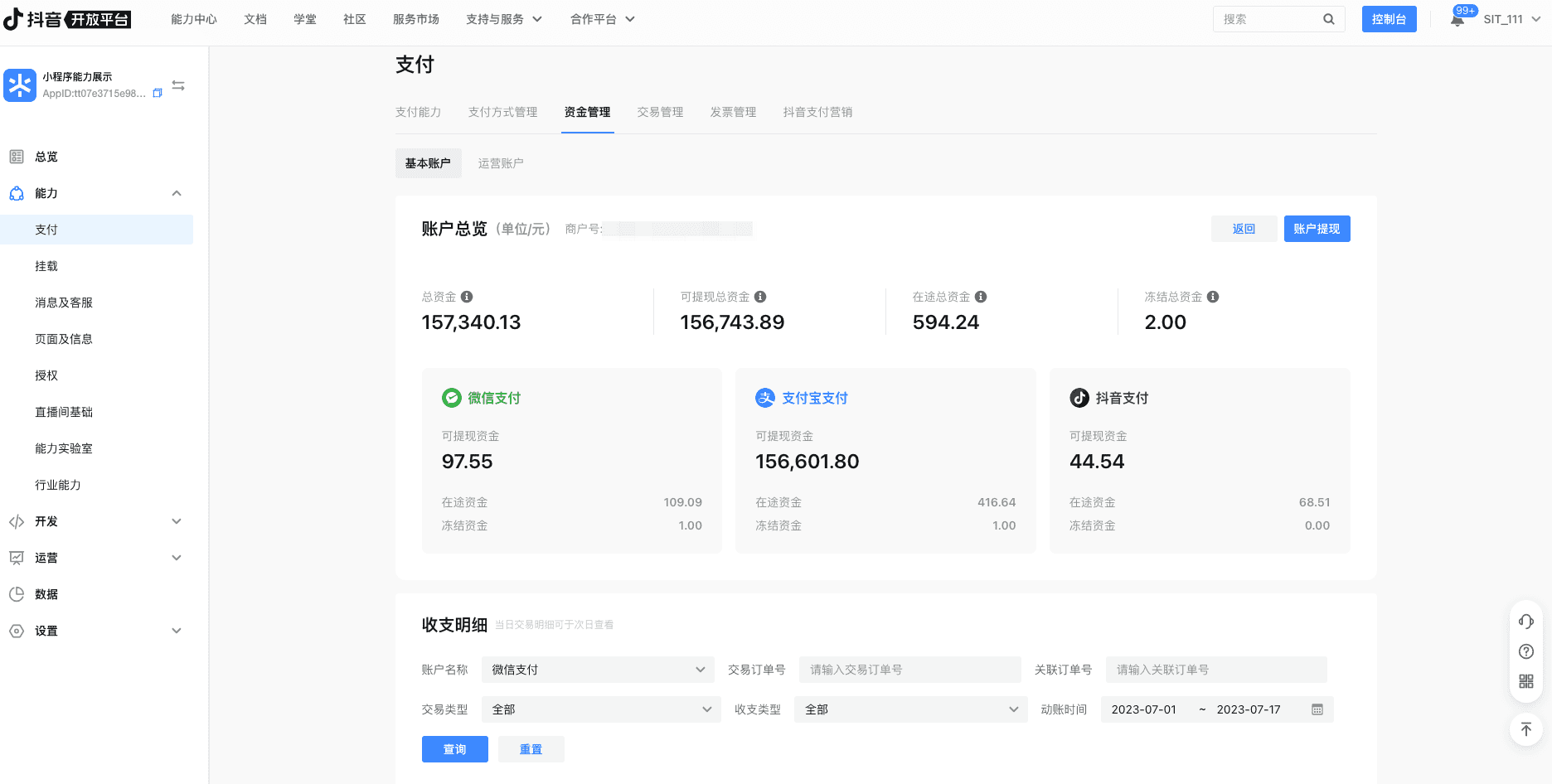Image resolution: width=1552 pixels, height=784 pixels.
Task: Click the 账户提现 button
Action: (1317, 229)
